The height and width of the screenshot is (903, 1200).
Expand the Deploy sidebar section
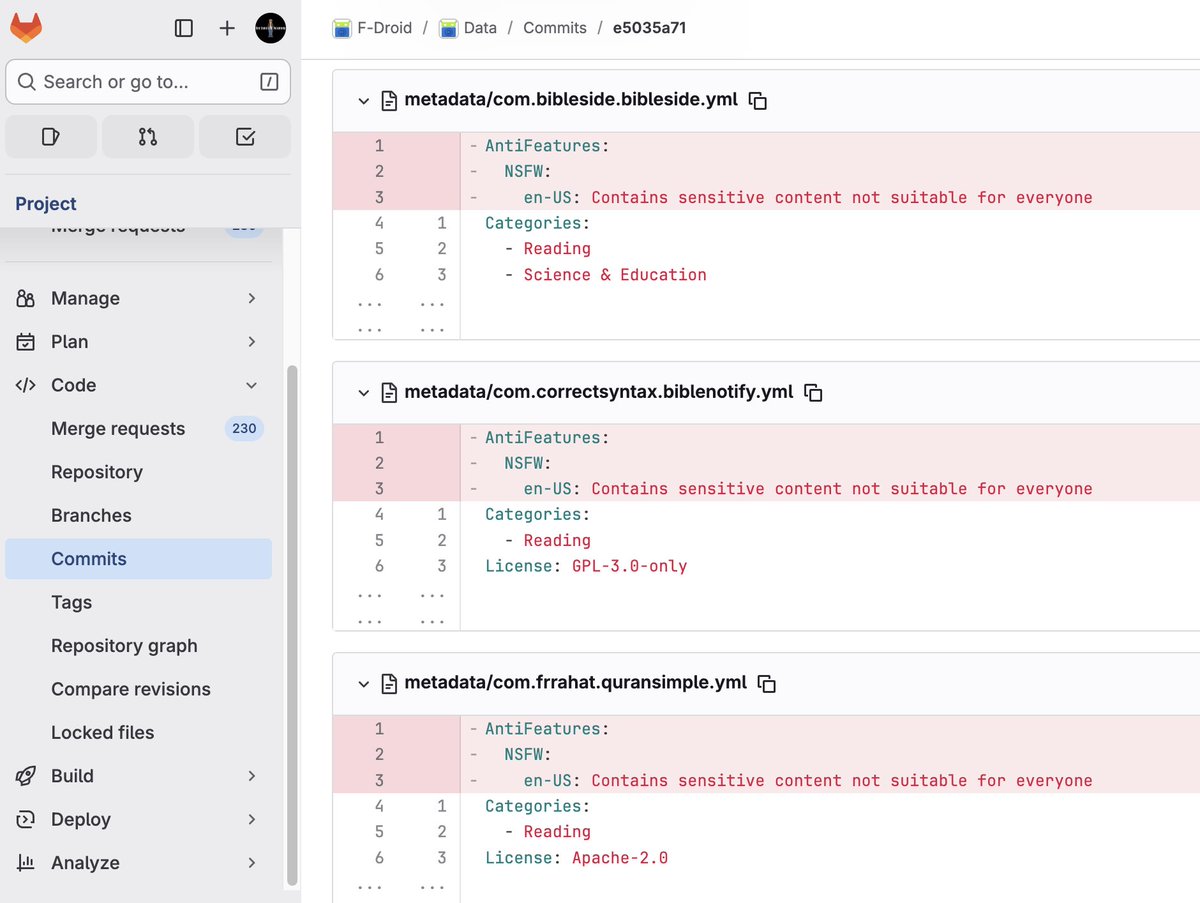pyautogui.click(x=251, y=819)
